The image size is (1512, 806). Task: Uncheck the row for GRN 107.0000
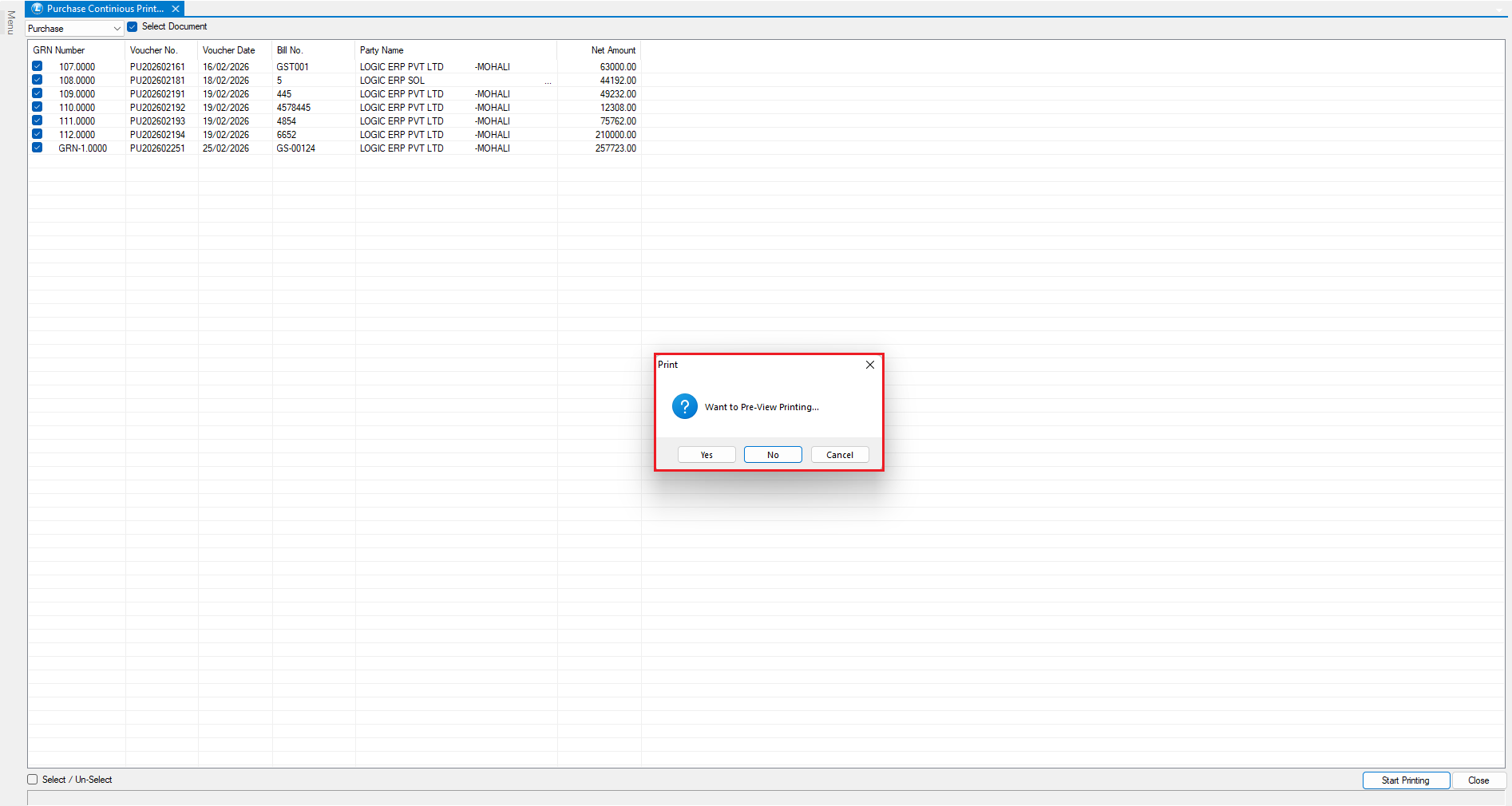(x=38, y=66)
